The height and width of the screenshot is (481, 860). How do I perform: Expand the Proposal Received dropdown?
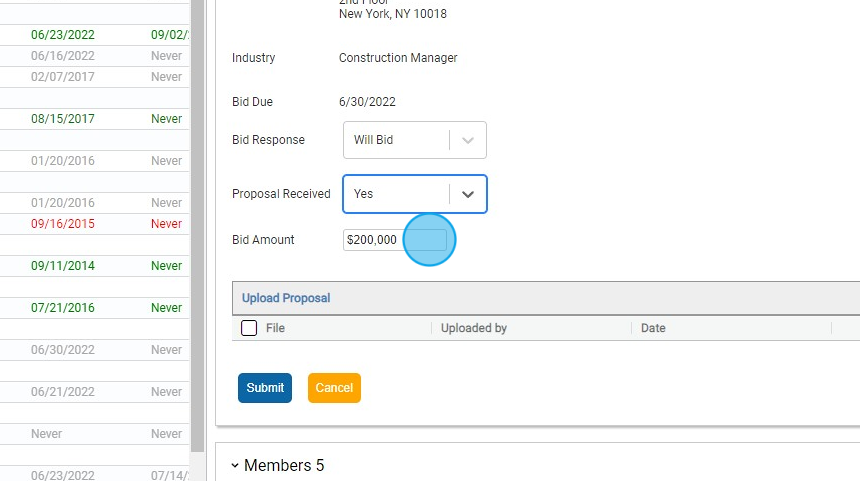click(467, 194)
